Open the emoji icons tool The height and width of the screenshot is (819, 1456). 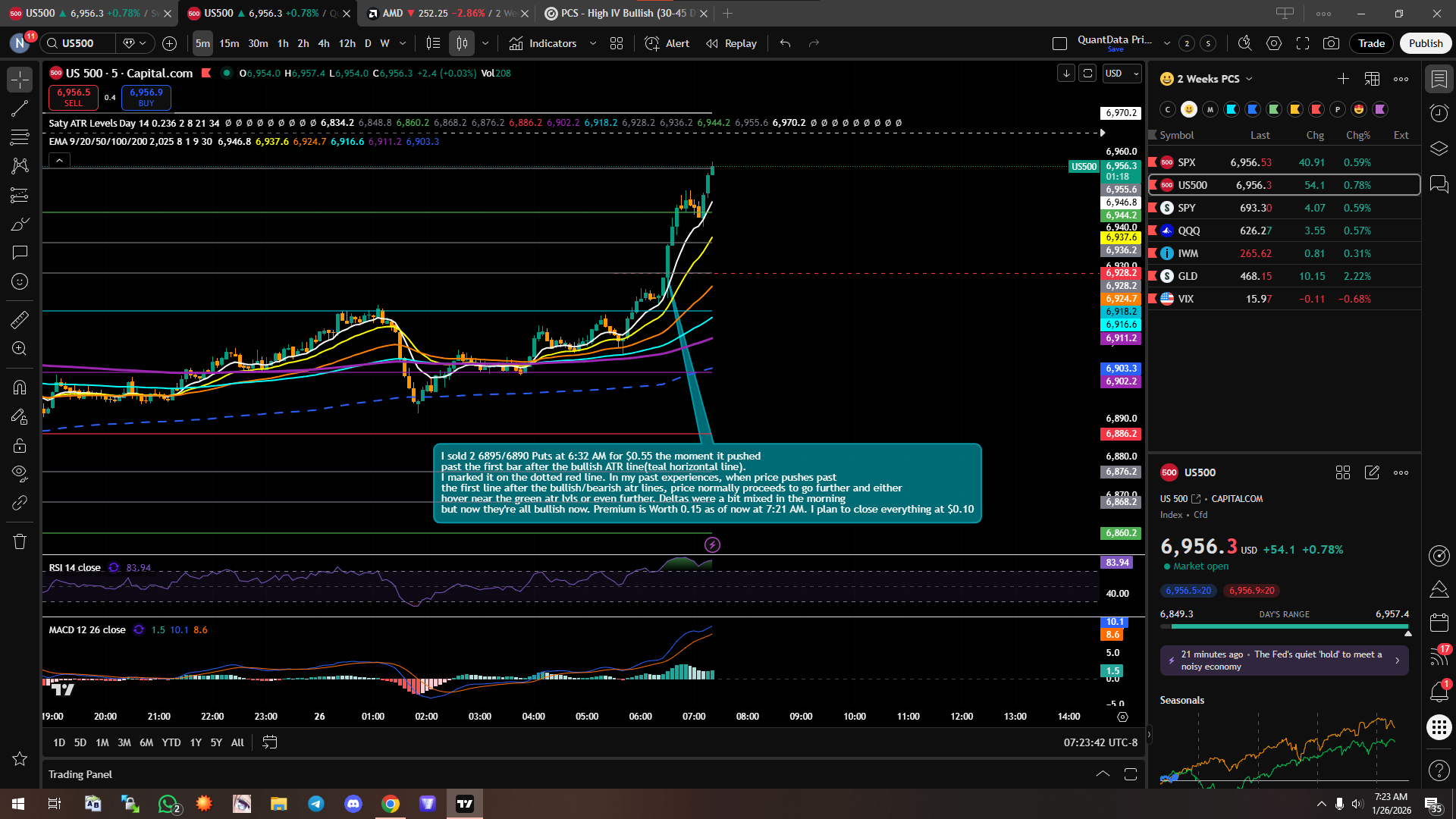coord(20,281)
